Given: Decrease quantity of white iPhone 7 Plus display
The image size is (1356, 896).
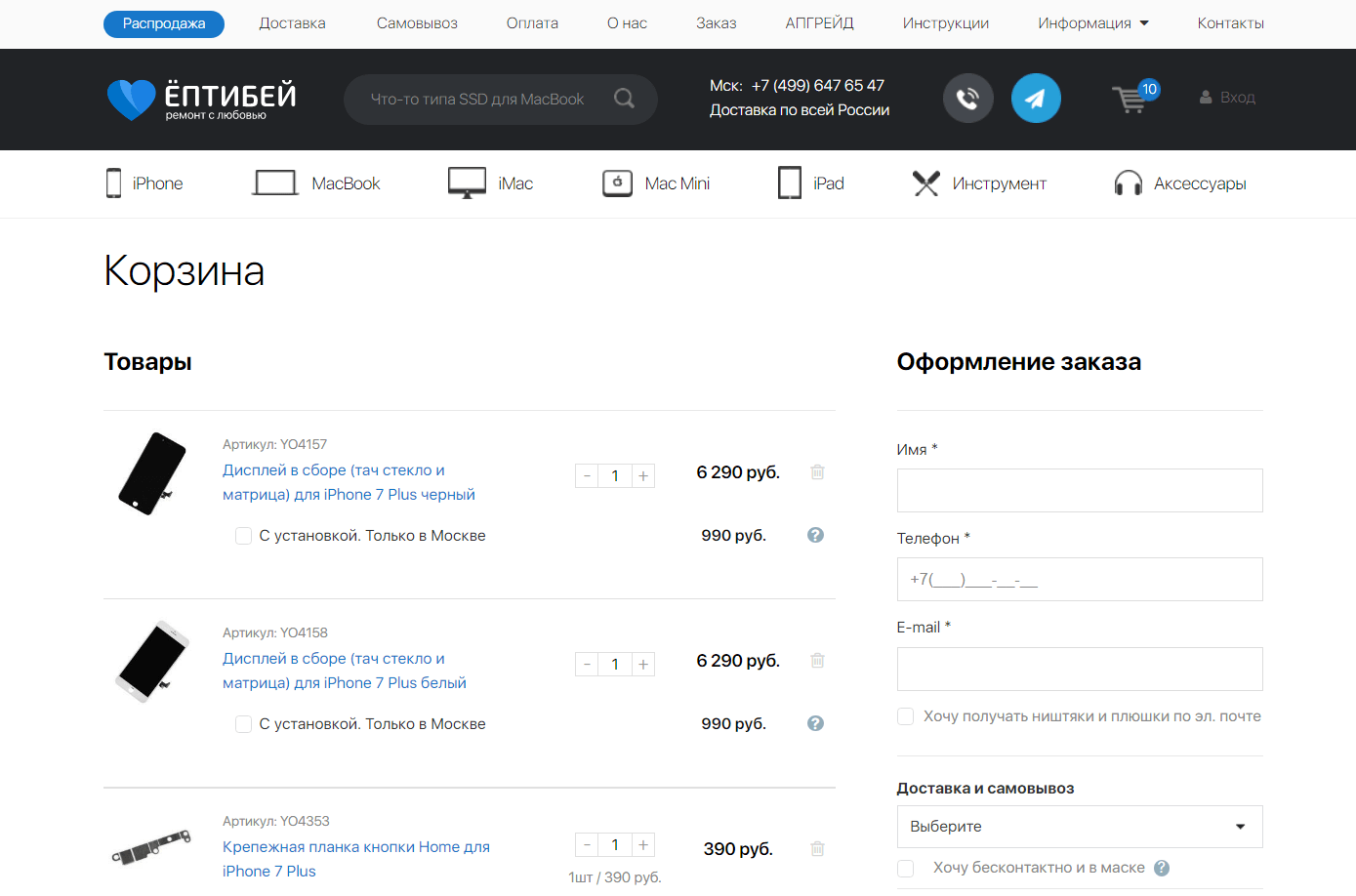Looking at the screenshot, I should point(587,665).
